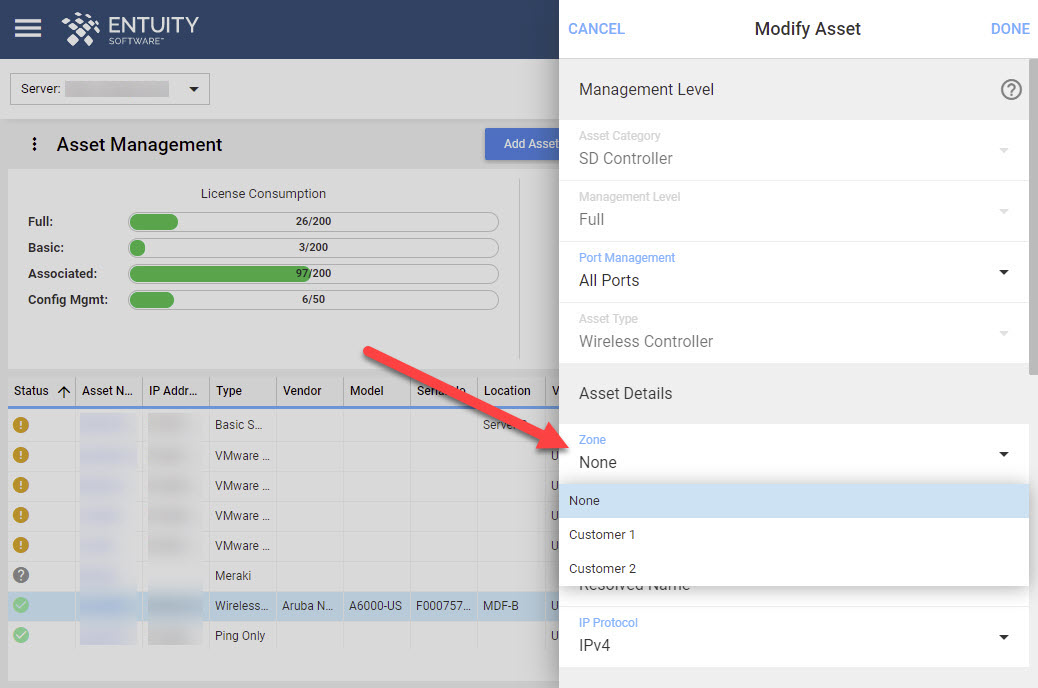Click the question-mark status icon on Meraki row
The height and width of the screenshot is (688, 1038).
point(22,575)
